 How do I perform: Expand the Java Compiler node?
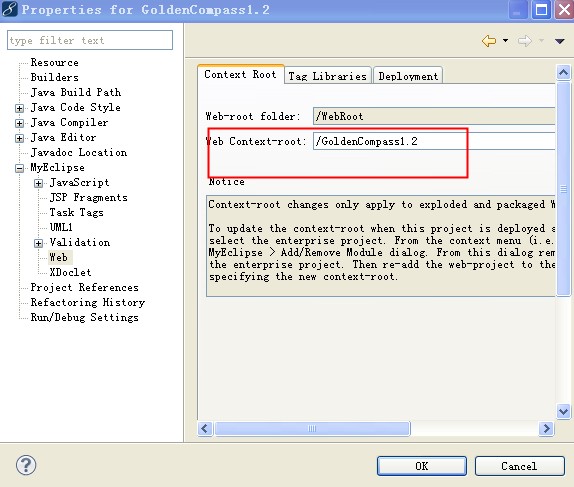[19, 123]
